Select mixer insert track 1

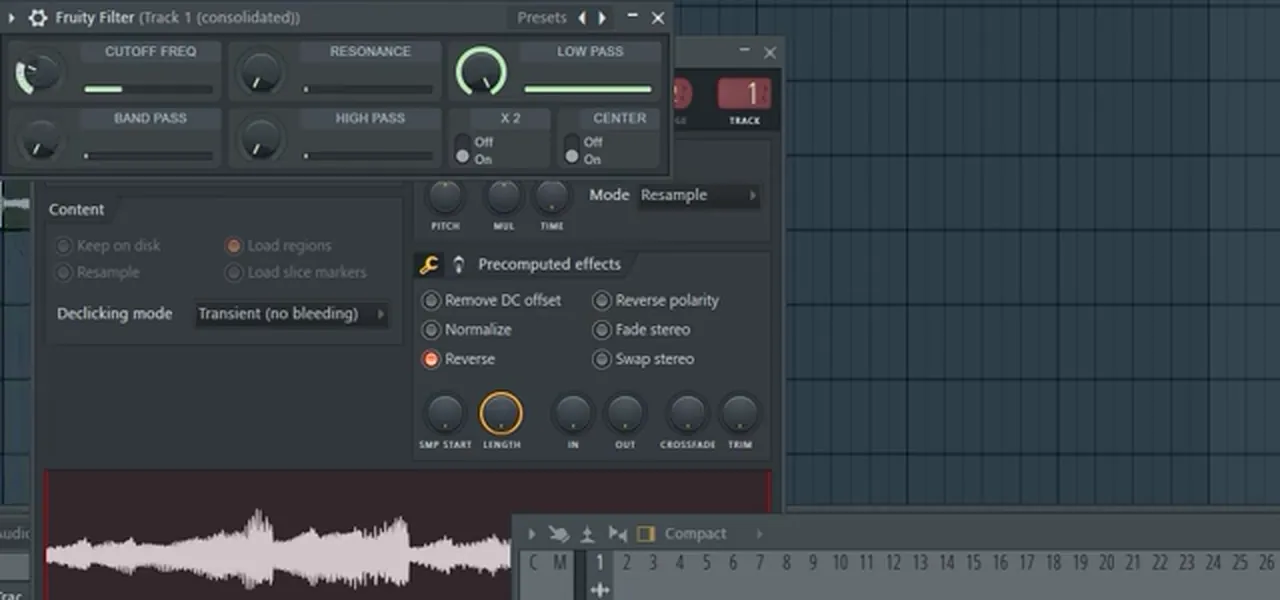(x=600, y=563)
